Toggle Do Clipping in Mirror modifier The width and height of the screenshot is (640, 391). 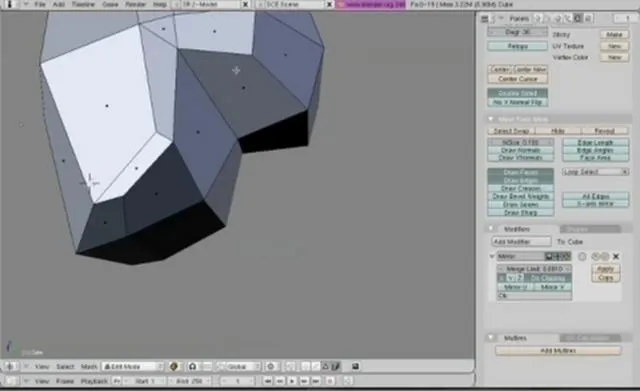pos(548,278)
